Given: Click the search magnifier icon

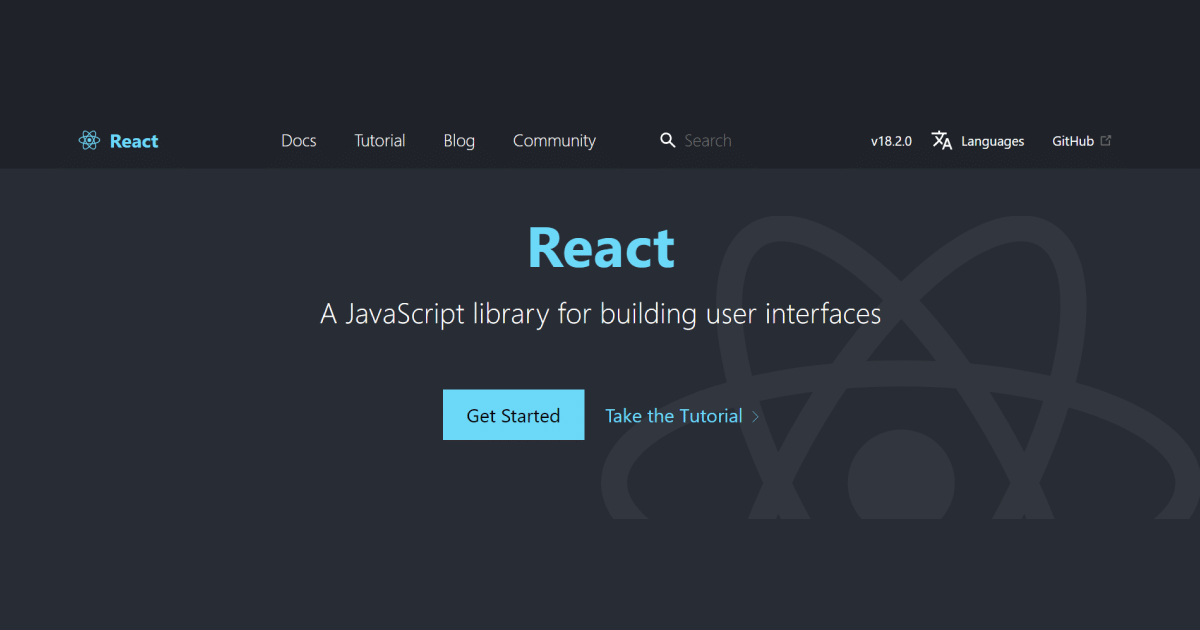Looking at the screenshot, I should [x=667, y=140].
